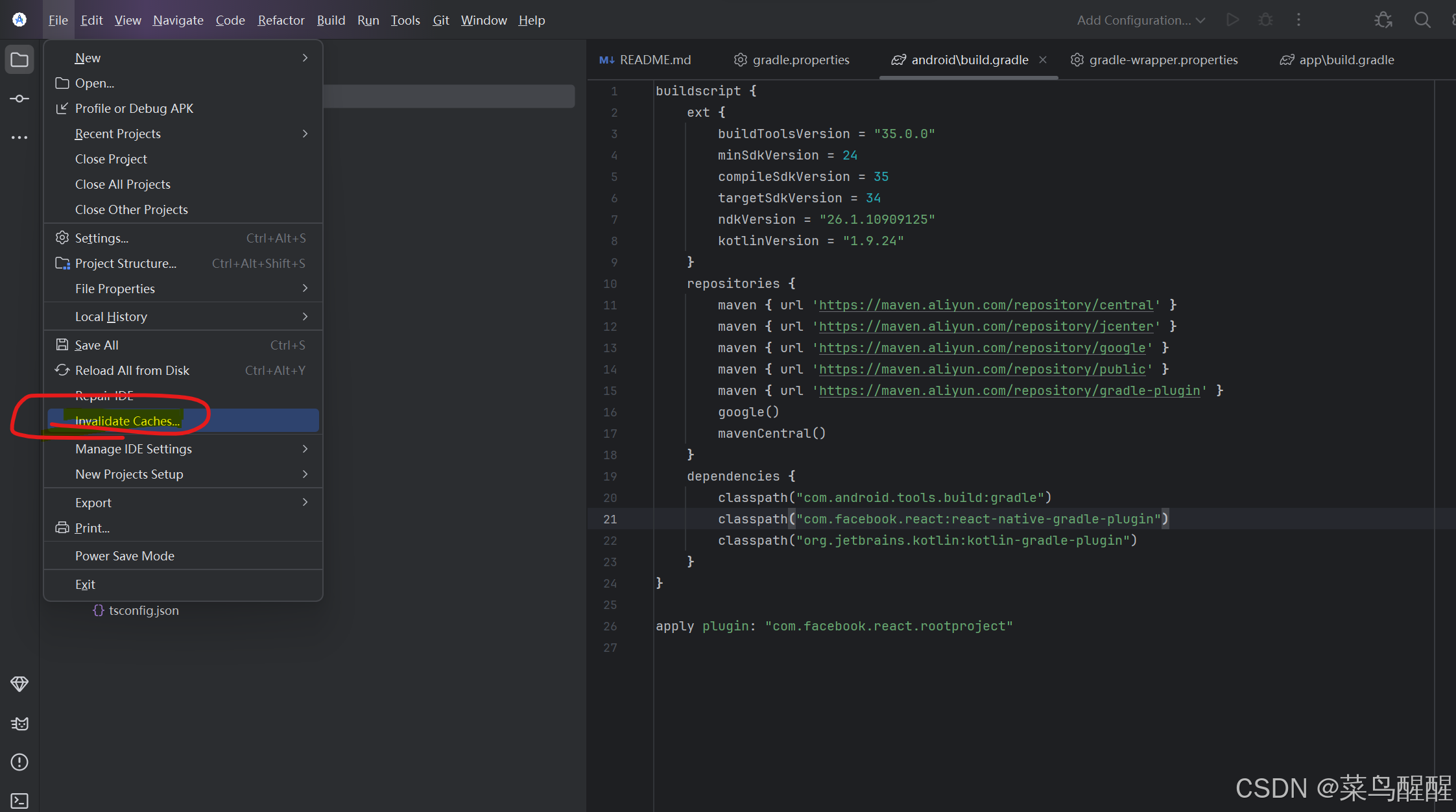Select Exit from the File menu
The width and height of the screenshot is (1456, 812).
[x=183, y=584]
